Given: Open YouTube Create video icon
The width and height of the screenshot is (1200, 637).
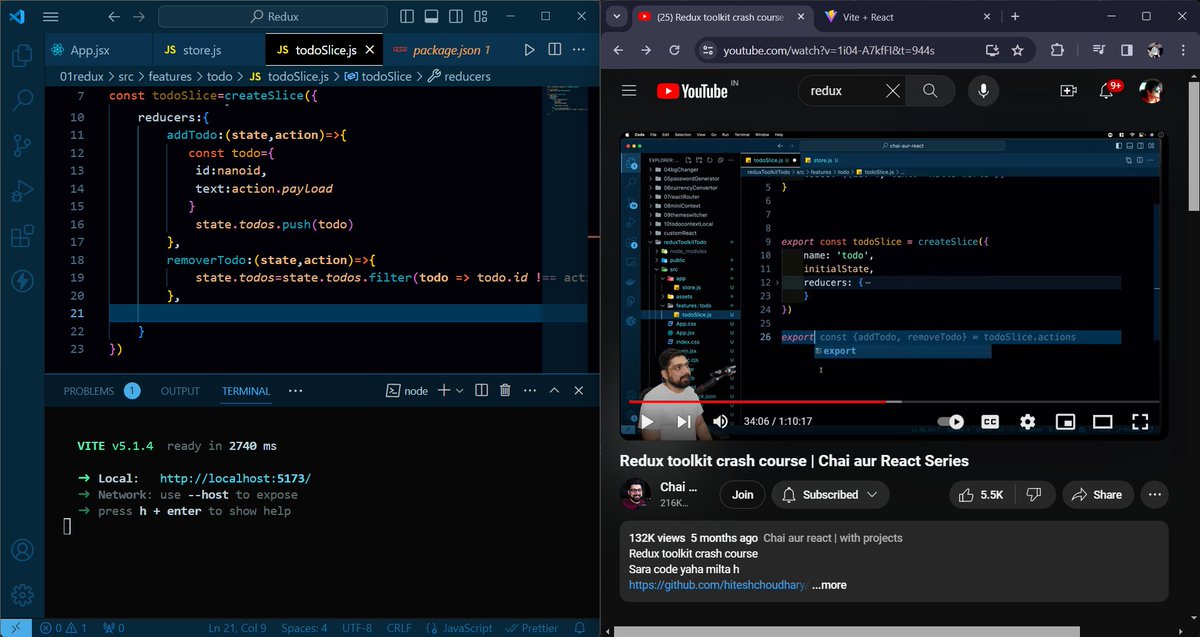Looking at the screenshot, I should coord(1068,91).
